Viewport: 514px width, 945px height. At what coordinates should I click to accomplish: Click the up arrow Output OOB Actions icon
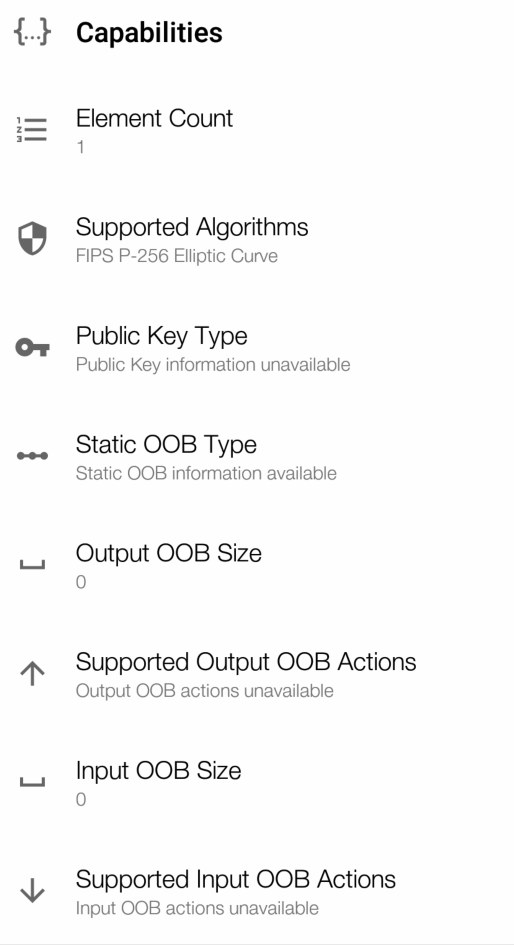click(x=33, y=673)
